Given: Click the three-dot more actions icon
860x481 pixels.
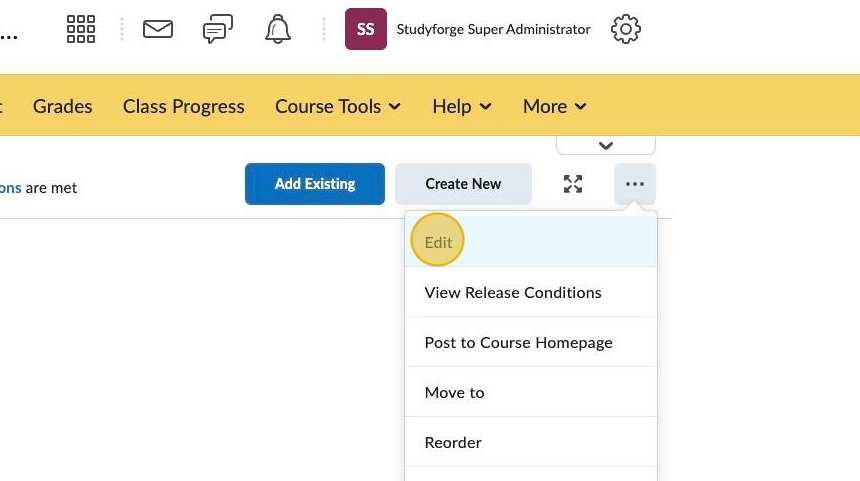Looking at the screenshot, I should tap(635, 184).
